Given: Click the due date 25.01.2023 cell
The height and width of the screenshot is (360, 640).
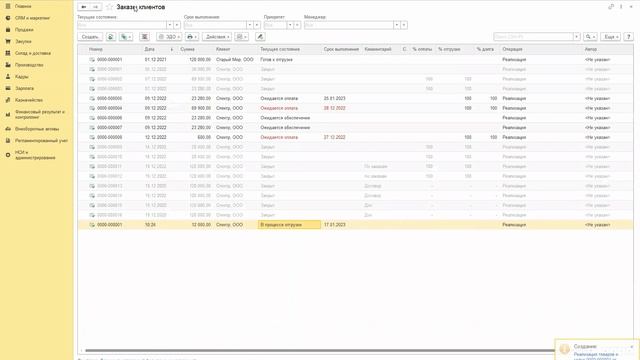Looking at the screenshot, I should tap(335, 98).
